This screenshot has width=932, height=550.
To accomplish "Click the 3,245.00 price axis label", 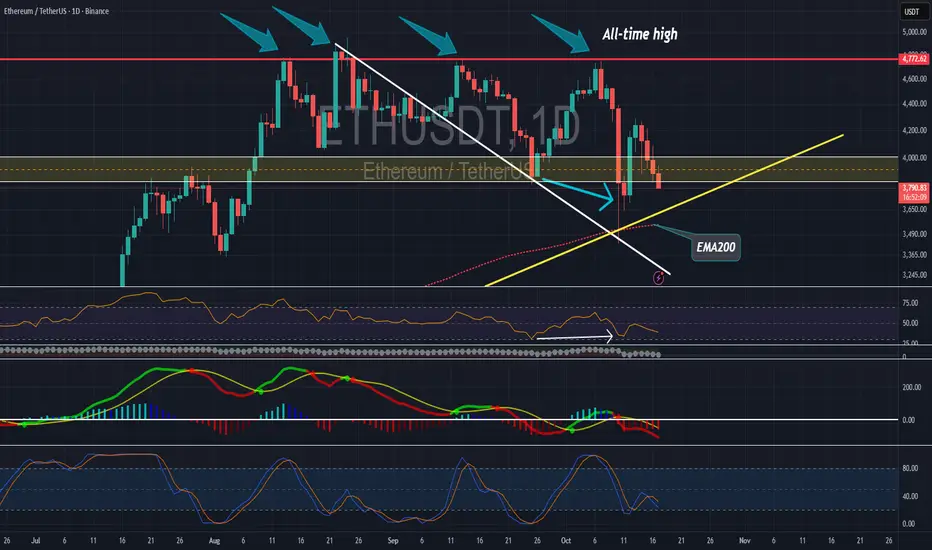I will click(914, 275).
